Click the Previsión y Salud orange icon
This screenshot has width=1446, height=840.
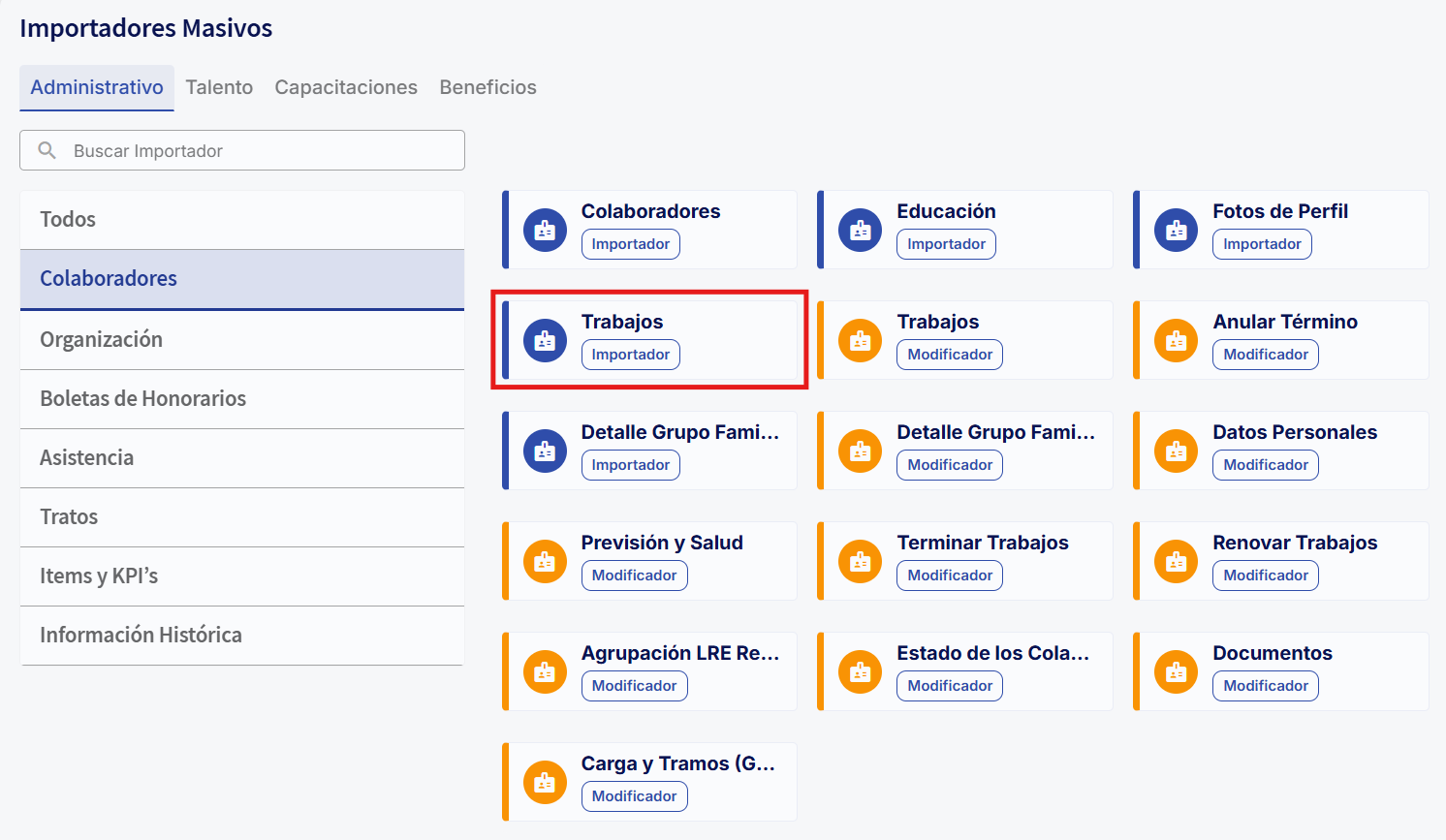(x=545, y=561)
